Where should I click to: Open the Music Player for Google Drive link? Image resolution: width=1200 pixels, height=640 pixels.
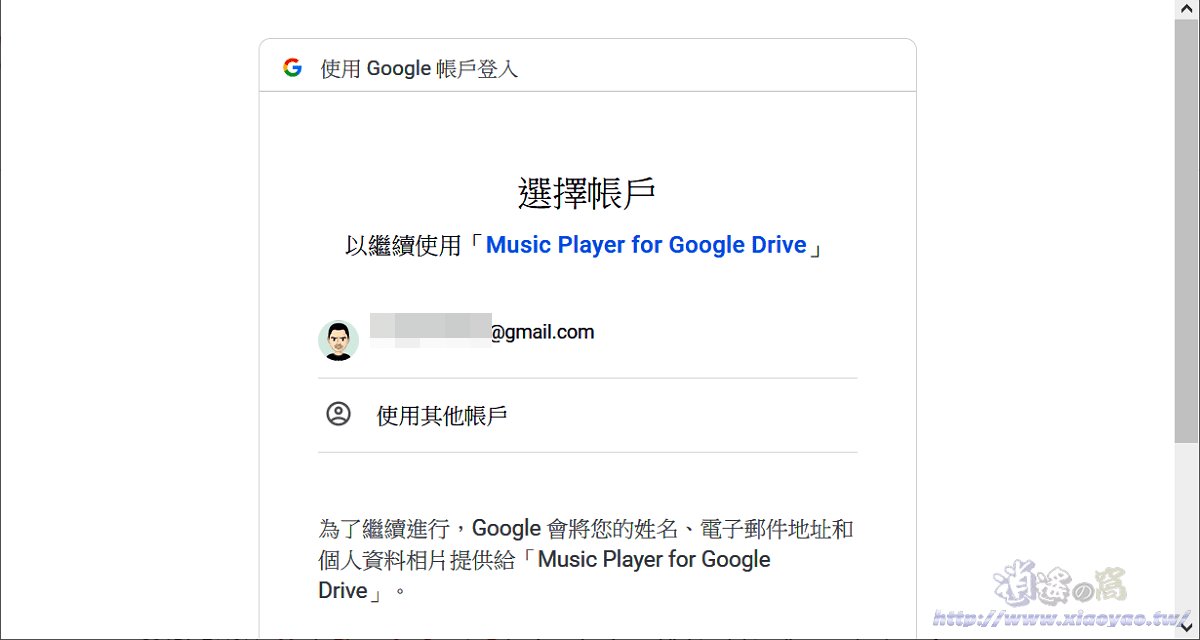(646, 244)
